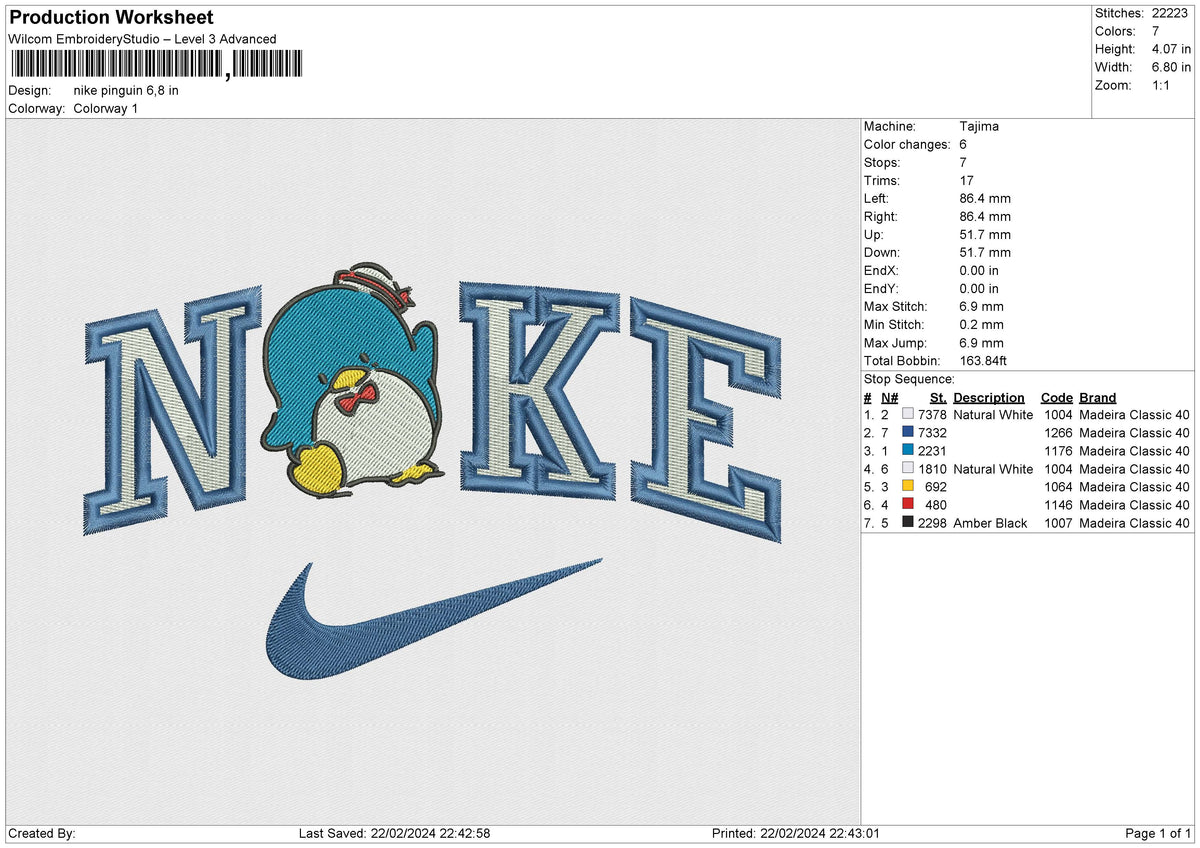Click the Max Stitch value 6.9 mm
The height and width of the screenshot is (848, 1200).
[981, 306]
